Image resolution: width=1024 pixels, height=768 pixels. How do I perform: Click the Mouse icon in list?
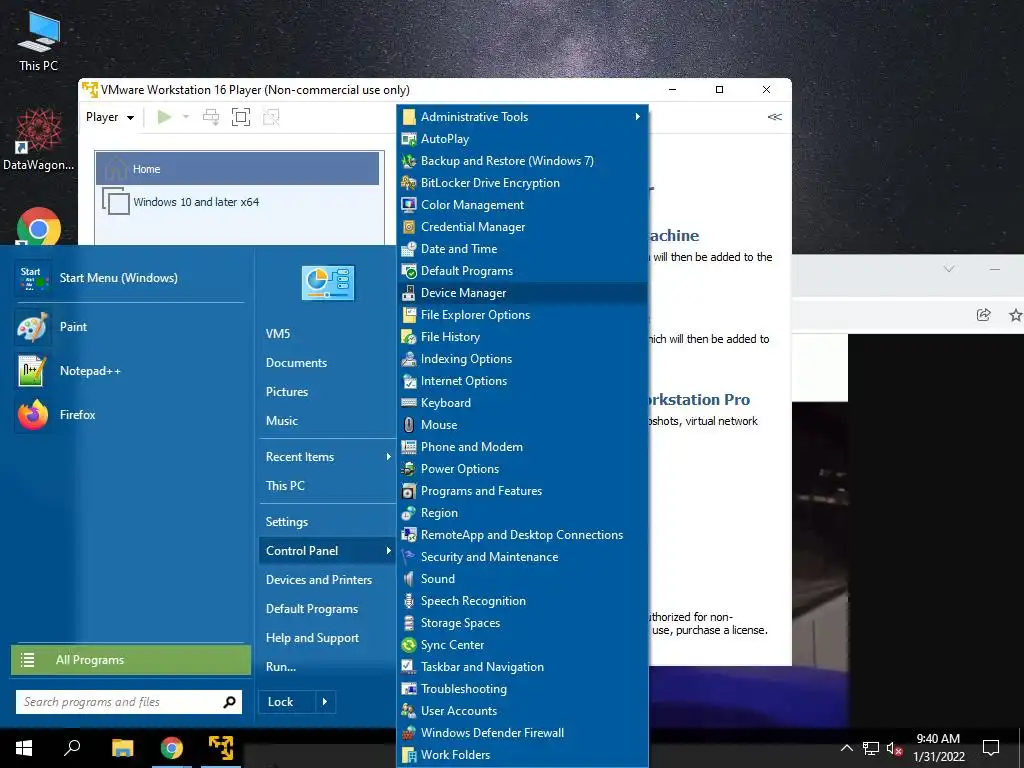click(409, 424)
